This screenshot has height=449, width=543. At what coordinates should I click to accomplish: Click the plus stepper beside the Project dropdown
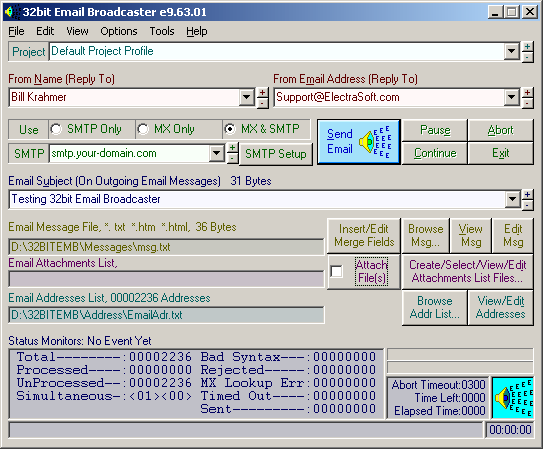point(527,46)
